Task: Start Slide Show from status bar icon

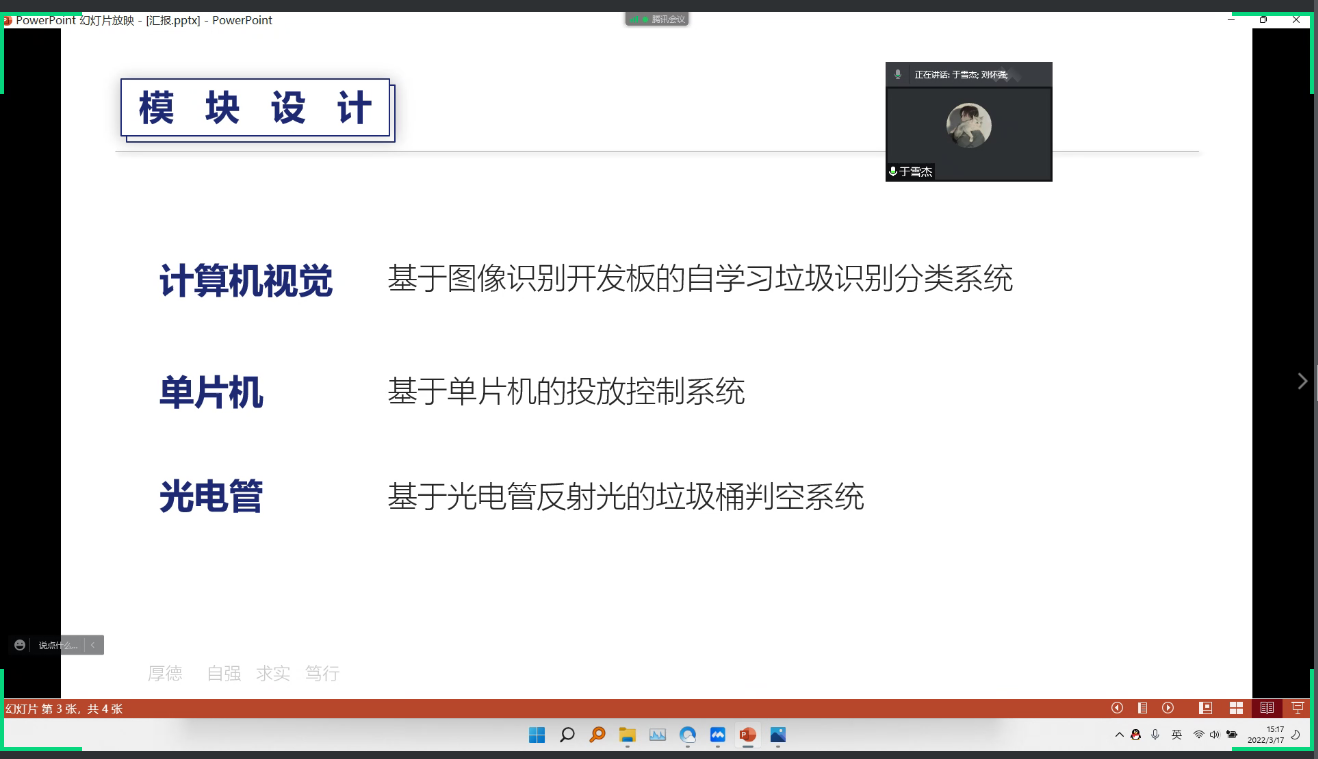Action: [1298, 708]
